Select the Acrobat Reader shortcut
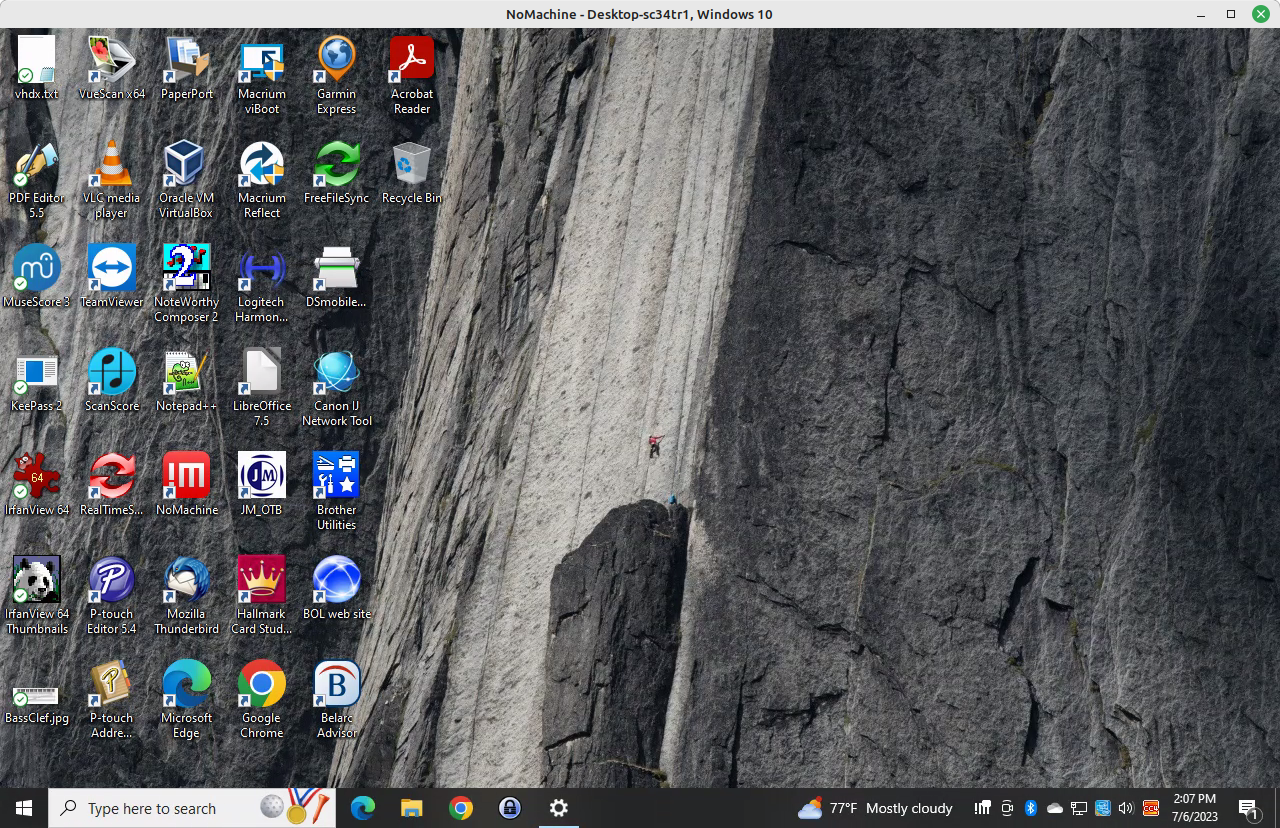The image size is (1280, 828). [x=412, y=76]
